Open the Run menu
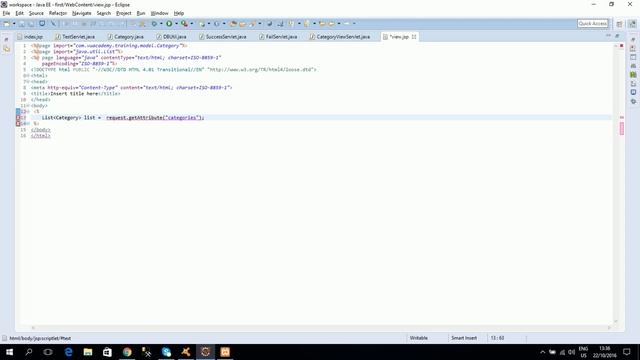The width and height of the screenshot is (640, 360). pyautogui.click(x=141, y=13)
